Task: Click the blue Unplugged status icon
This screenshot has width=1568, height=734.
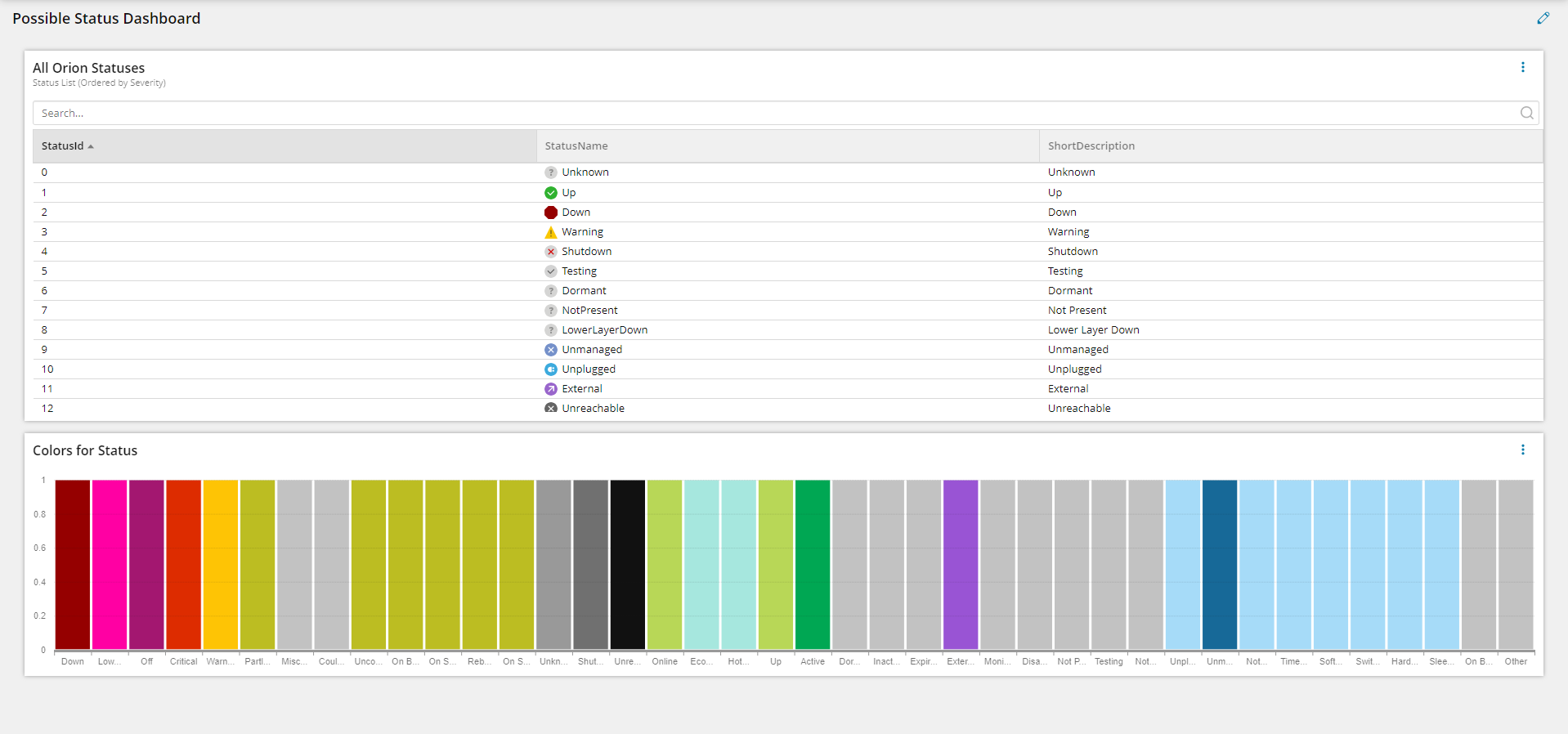Action: pos(551,369)
